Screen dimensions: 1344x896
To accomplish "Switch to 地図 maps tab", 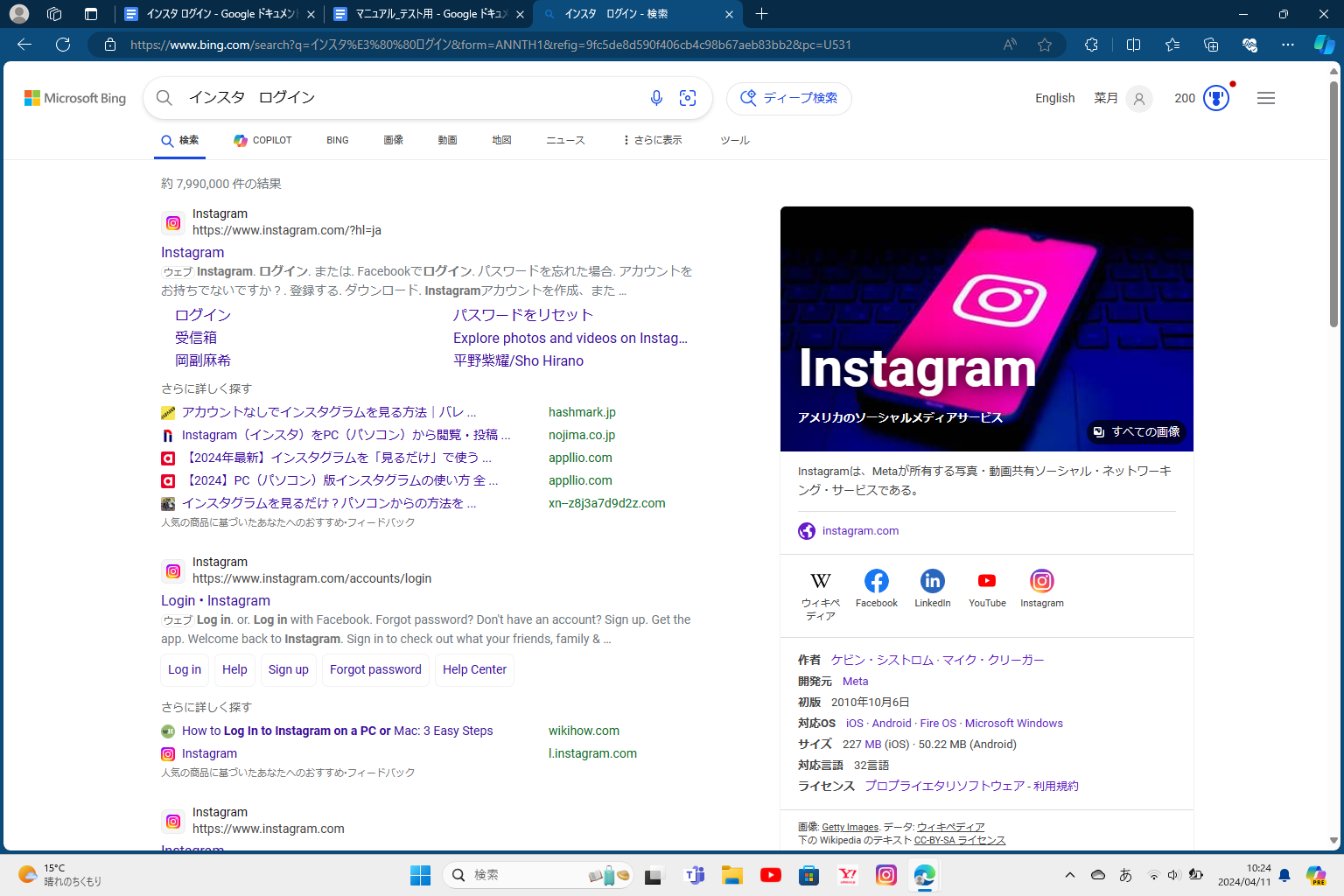I will [501, 140].
